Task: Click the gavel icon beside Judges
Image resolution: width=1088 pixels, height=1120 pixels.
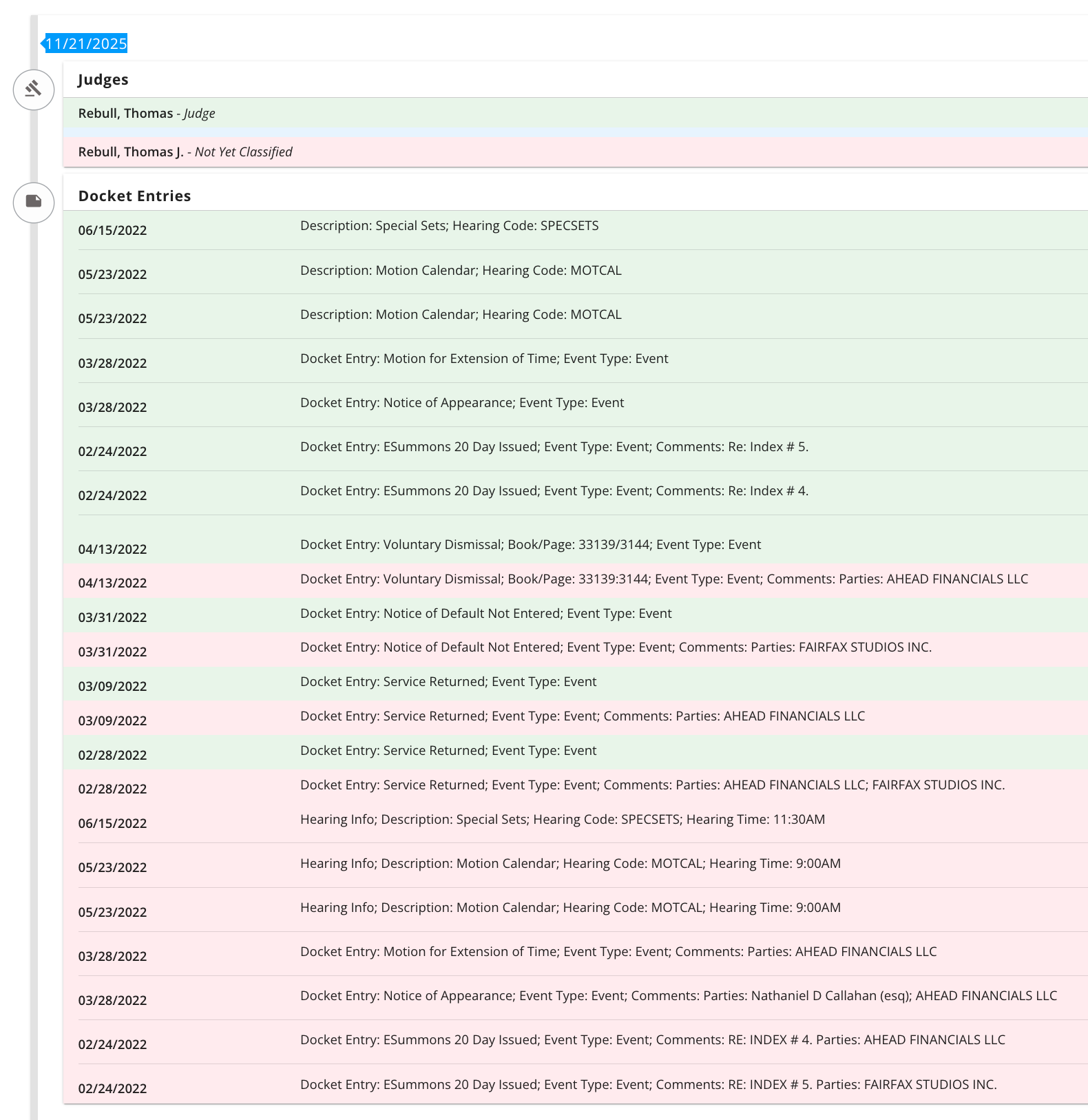Action: click(x=34, y=90)
